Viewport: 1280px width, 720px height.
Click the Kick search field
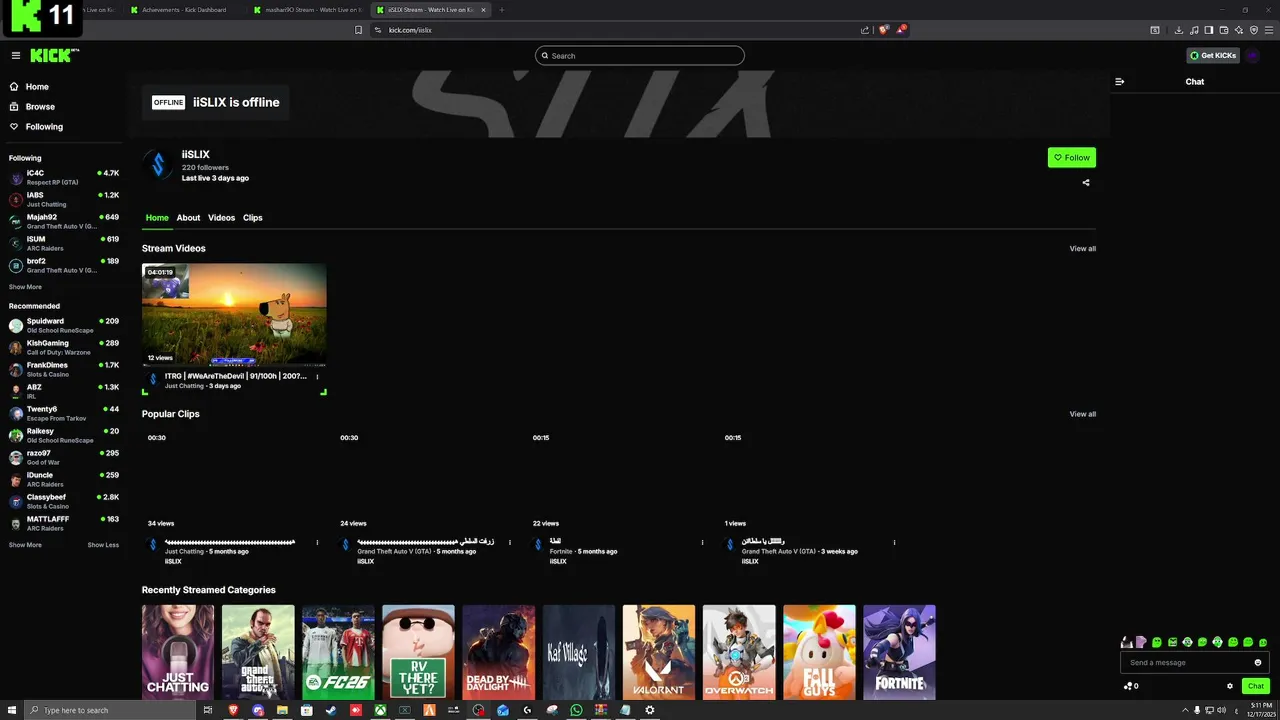tap(640, 56)
